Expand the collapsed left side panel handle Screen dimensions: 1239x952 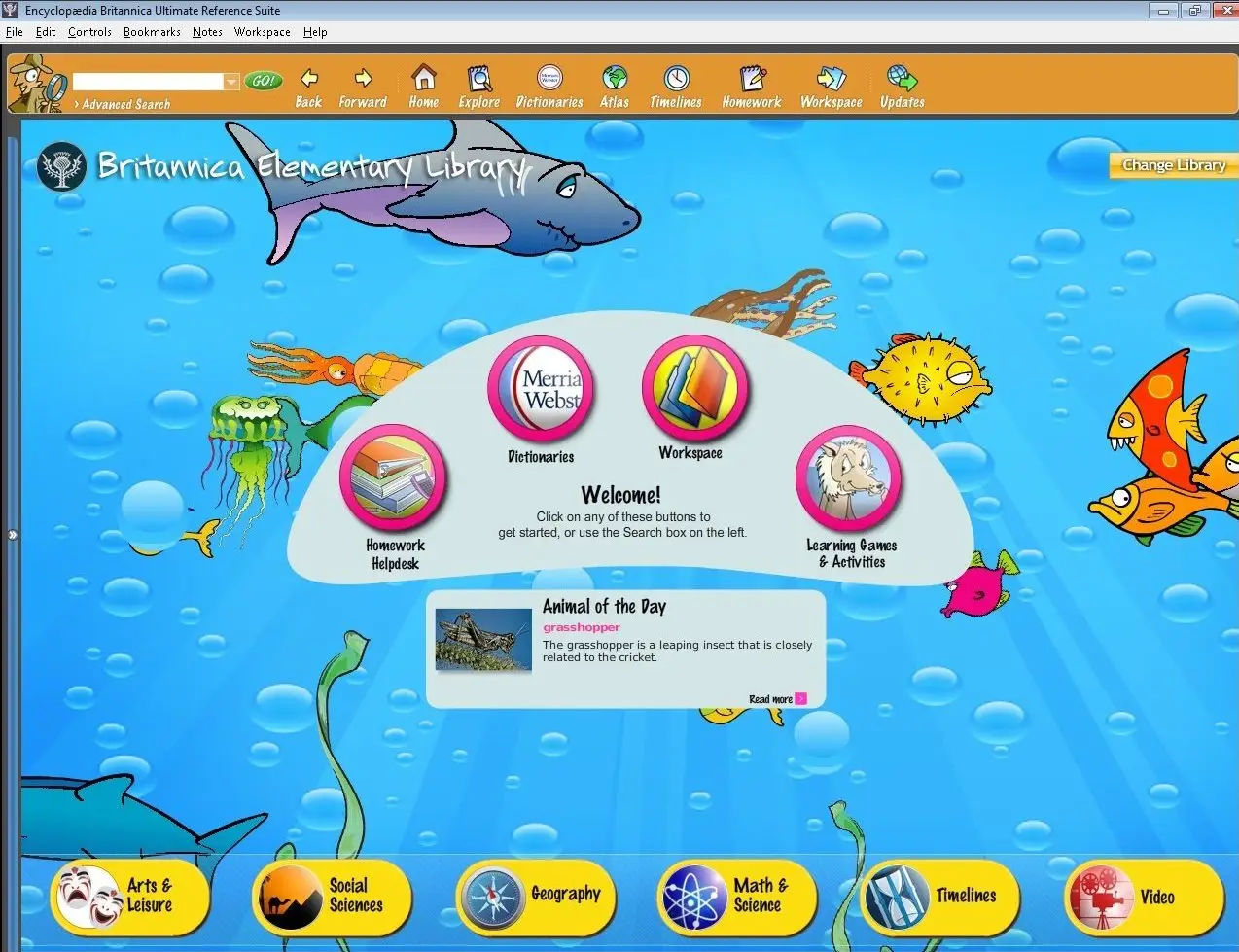pyautogui.click(x=12, y=535)
